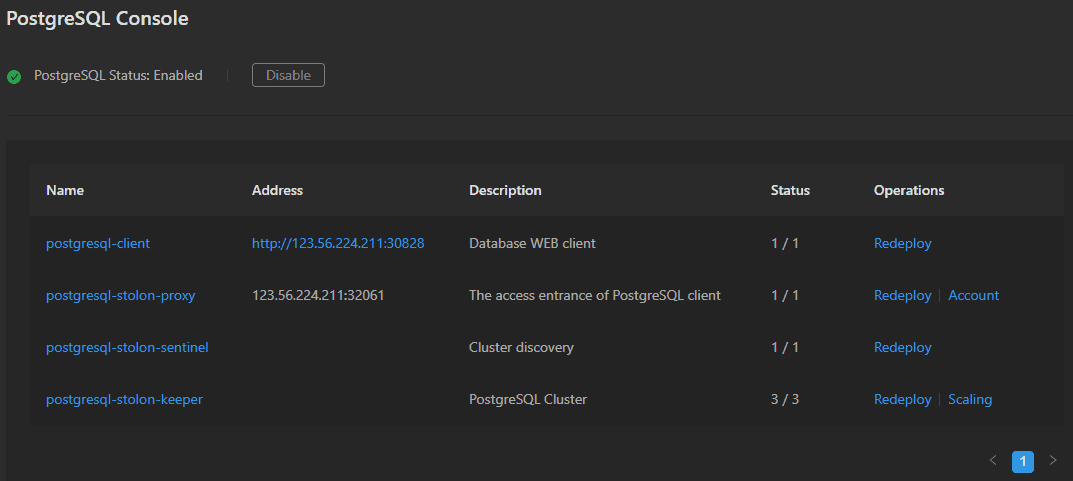The height and width of the screenshot is (481, 1073).
Task: Click the Description column header
Action: [505, 191]
